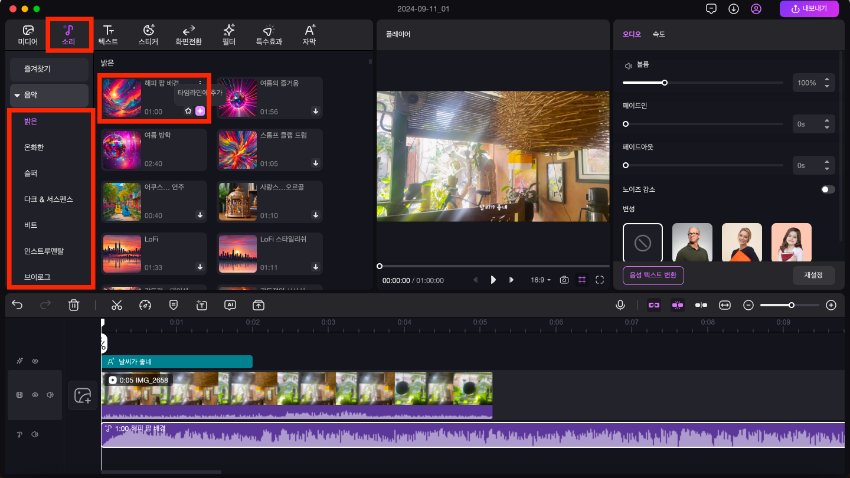Mute the video track speaker icon

(49, 395)
